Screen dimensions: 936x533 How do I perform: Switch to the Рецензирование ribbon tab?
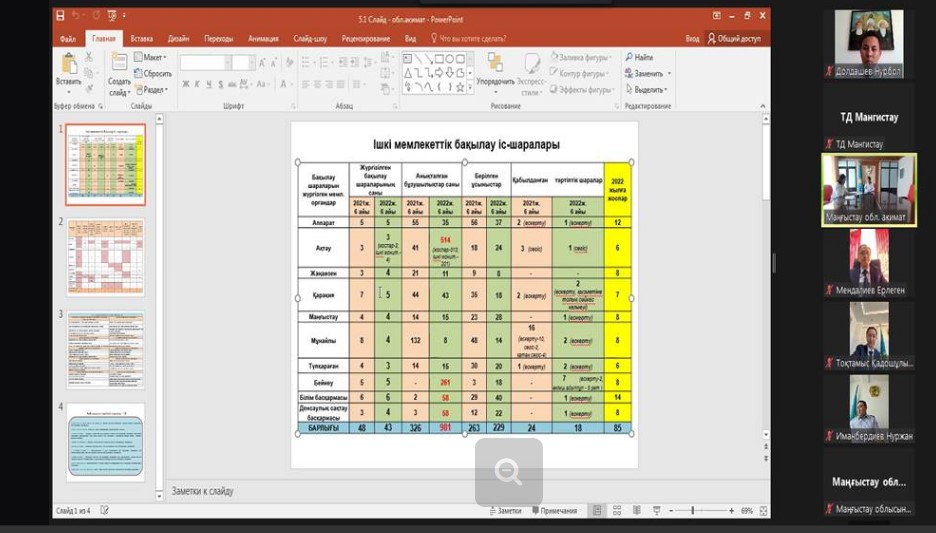366,39
